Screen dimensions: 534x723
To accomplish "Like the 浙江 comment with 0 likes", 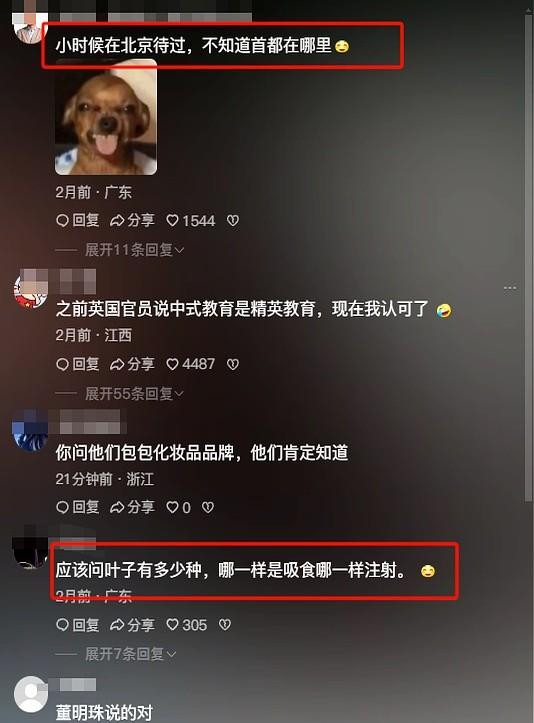I will click(x=178, y=508).
